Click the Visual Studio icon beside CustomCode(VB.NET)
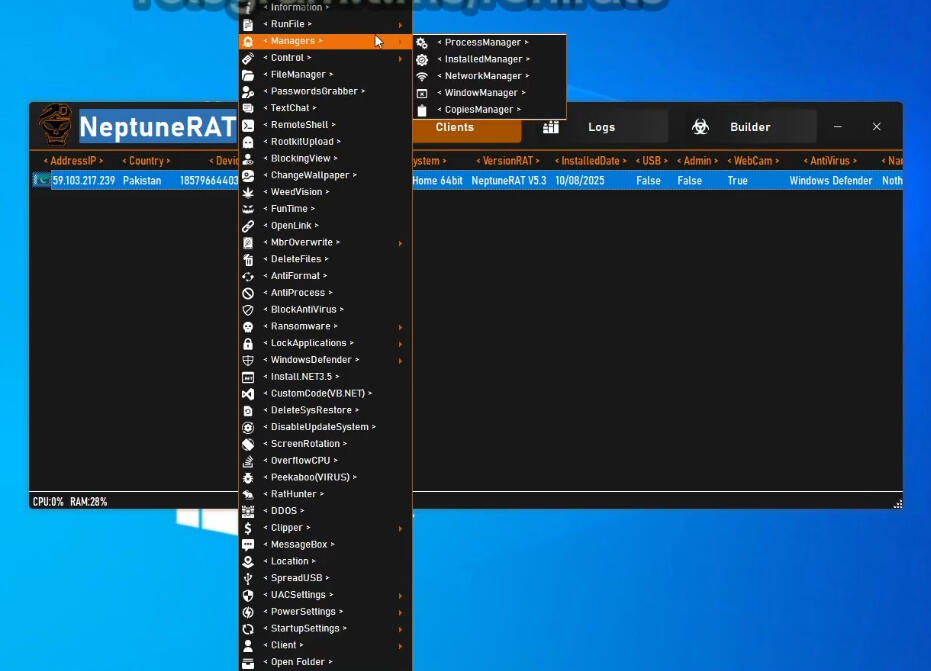The height and width of the screenshot is (671, 931). point(248,394)
